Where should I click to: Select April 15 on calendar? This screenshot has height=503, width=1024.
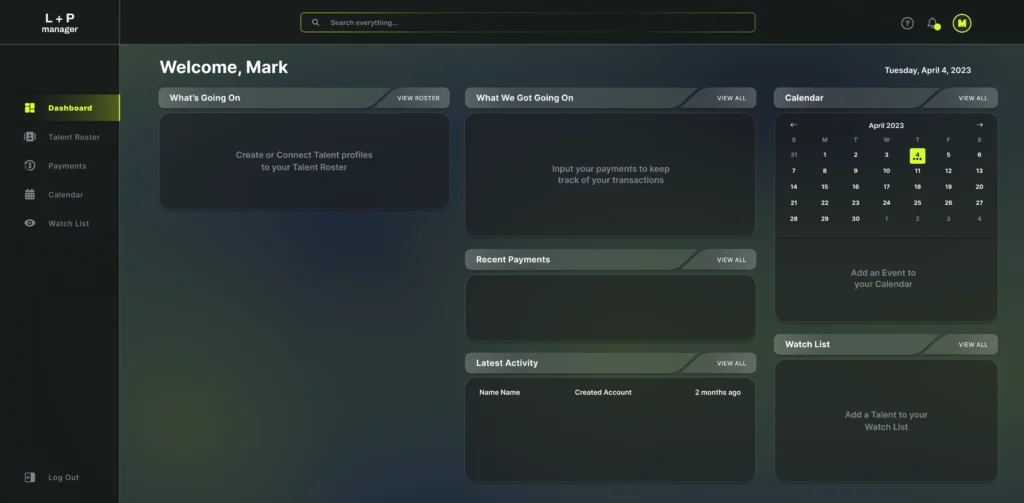coord(825,187)
